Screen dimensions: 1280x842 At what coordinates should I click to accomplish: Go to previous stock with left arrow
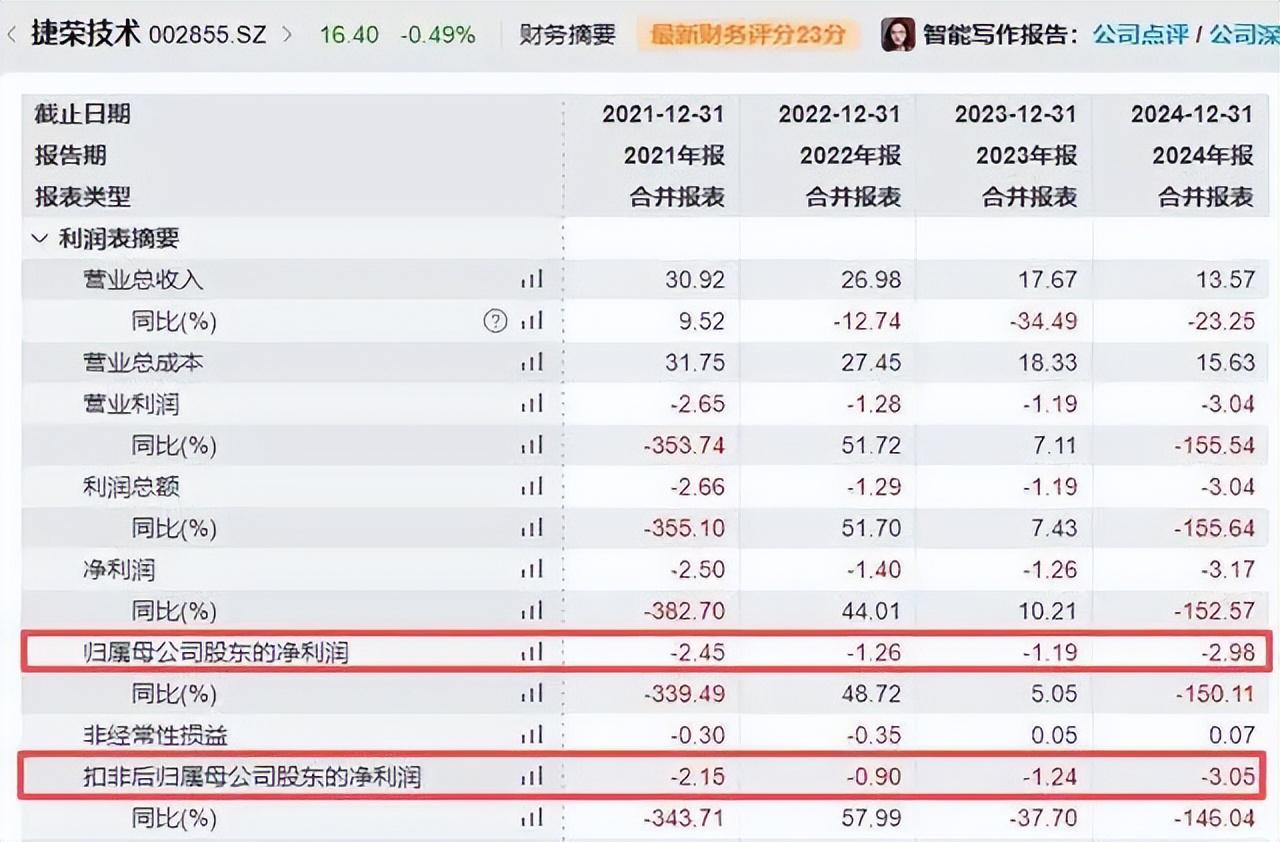(11, 35)
